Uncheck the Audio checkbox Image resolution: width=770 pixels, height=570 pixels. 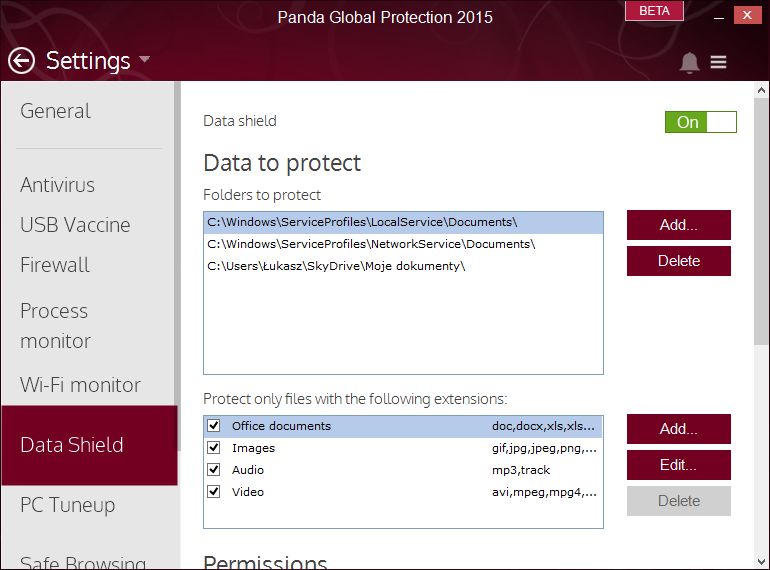pos(214,470)
